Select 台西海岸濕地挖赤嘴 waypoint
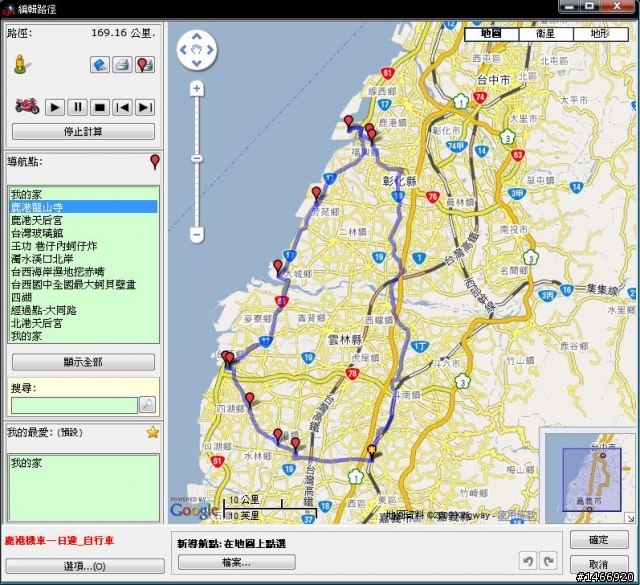The image size is (640, 585). tap(83, 271)
